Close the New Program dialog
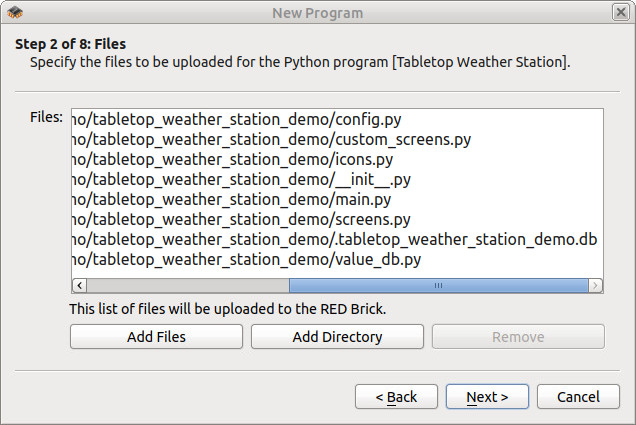The width and height of the screenshot is (636, 425). click(621, 12)
